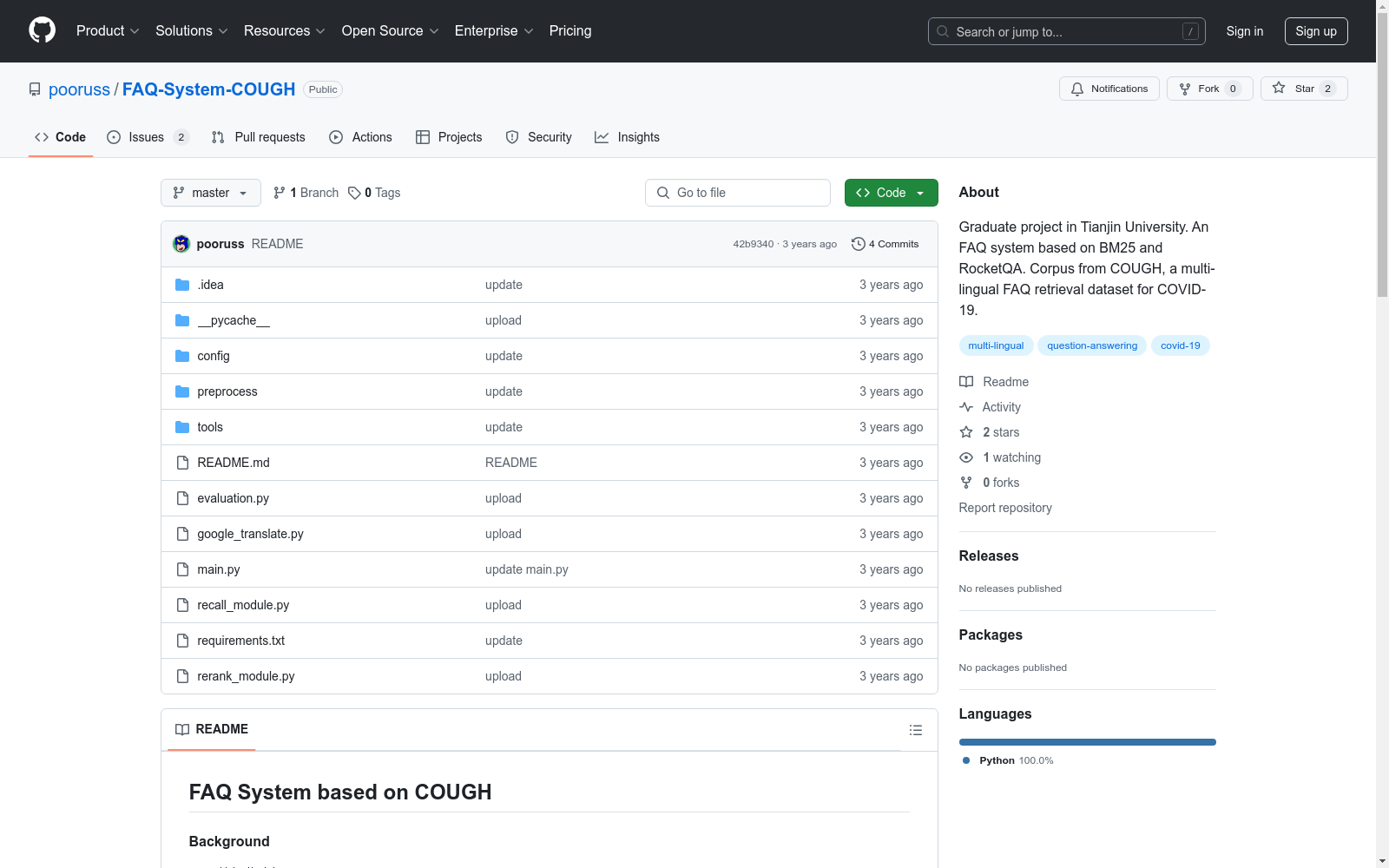Viewport: 1389px width, 868px height.
Task: Switch to the Actions tab
Action: [360, 137]
